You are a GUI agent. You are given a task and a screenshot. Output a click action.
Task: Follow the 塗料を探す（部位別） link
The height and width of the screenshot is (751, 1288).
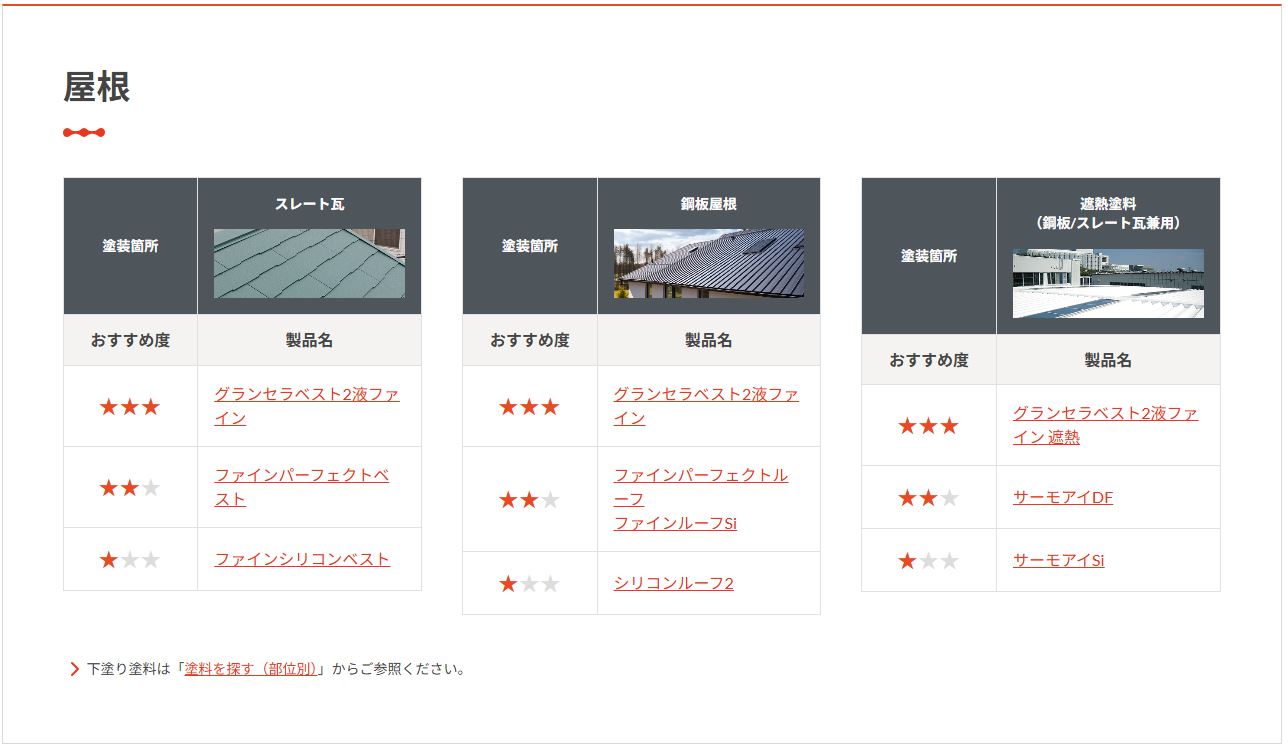click(251, 669)
